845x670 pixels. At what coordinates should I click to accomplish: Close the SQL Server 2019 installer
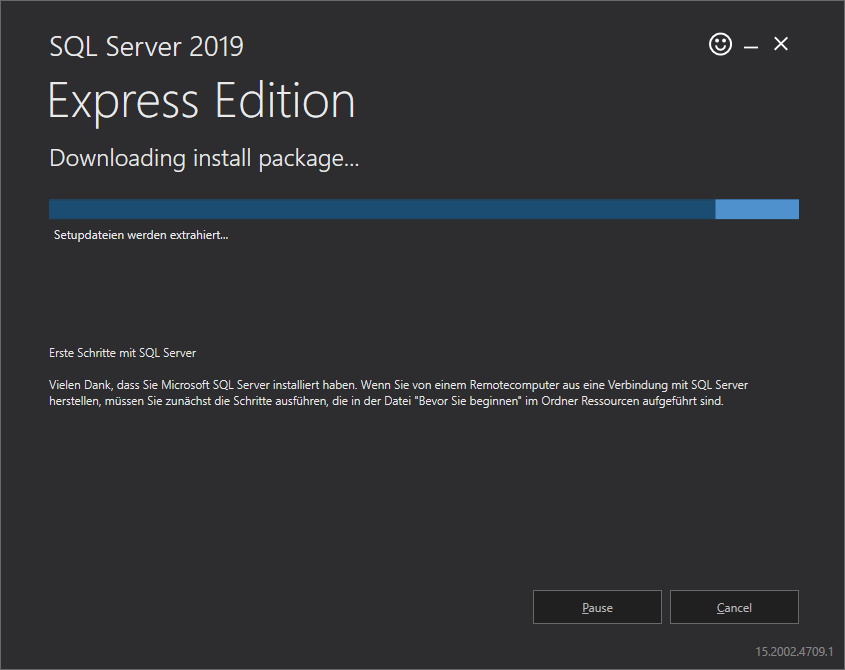click(781, 44)
